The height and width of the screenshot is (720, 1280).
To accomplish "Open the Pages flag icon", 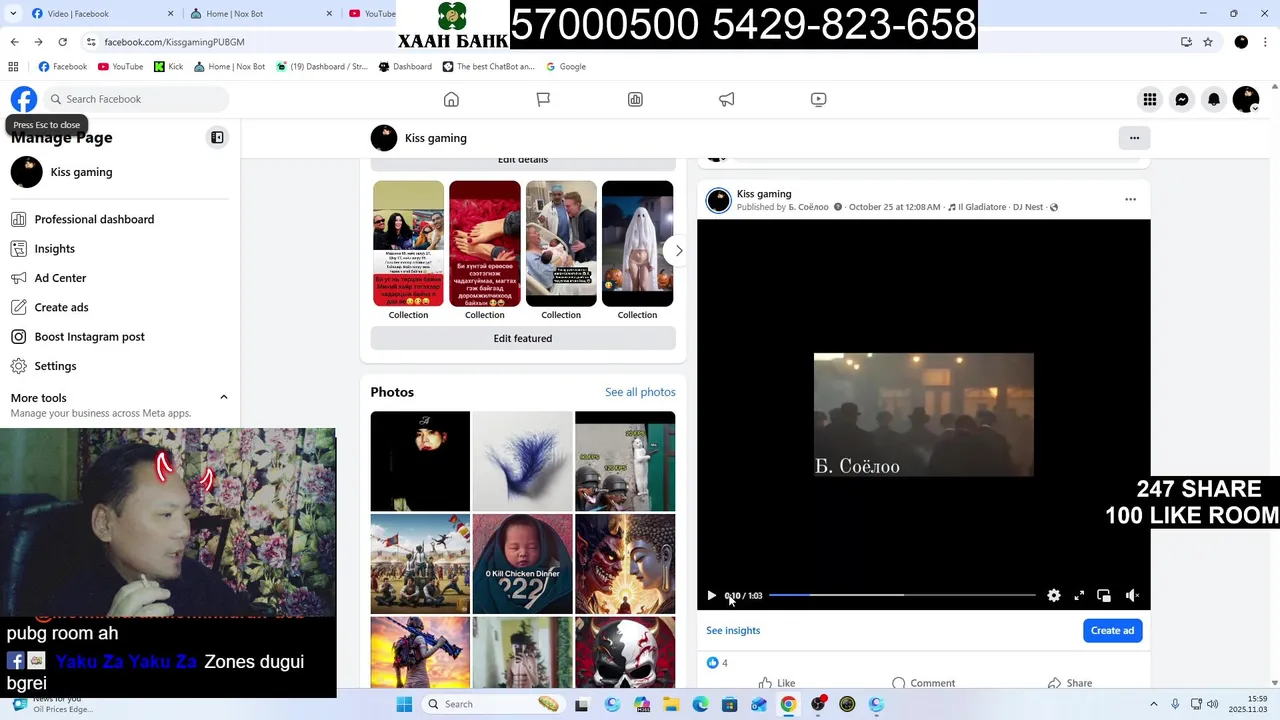I will [543, 99].
